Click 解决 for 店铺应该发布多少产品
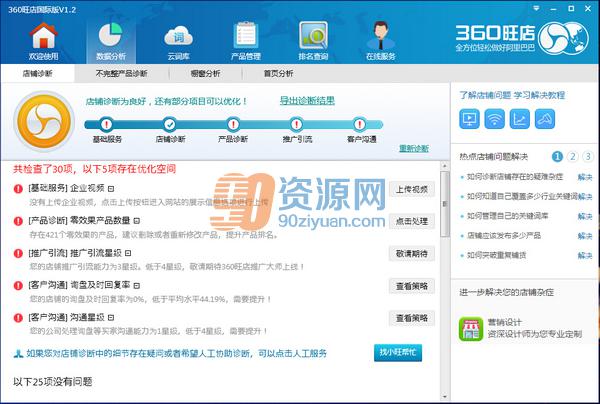 coord(585,236)
